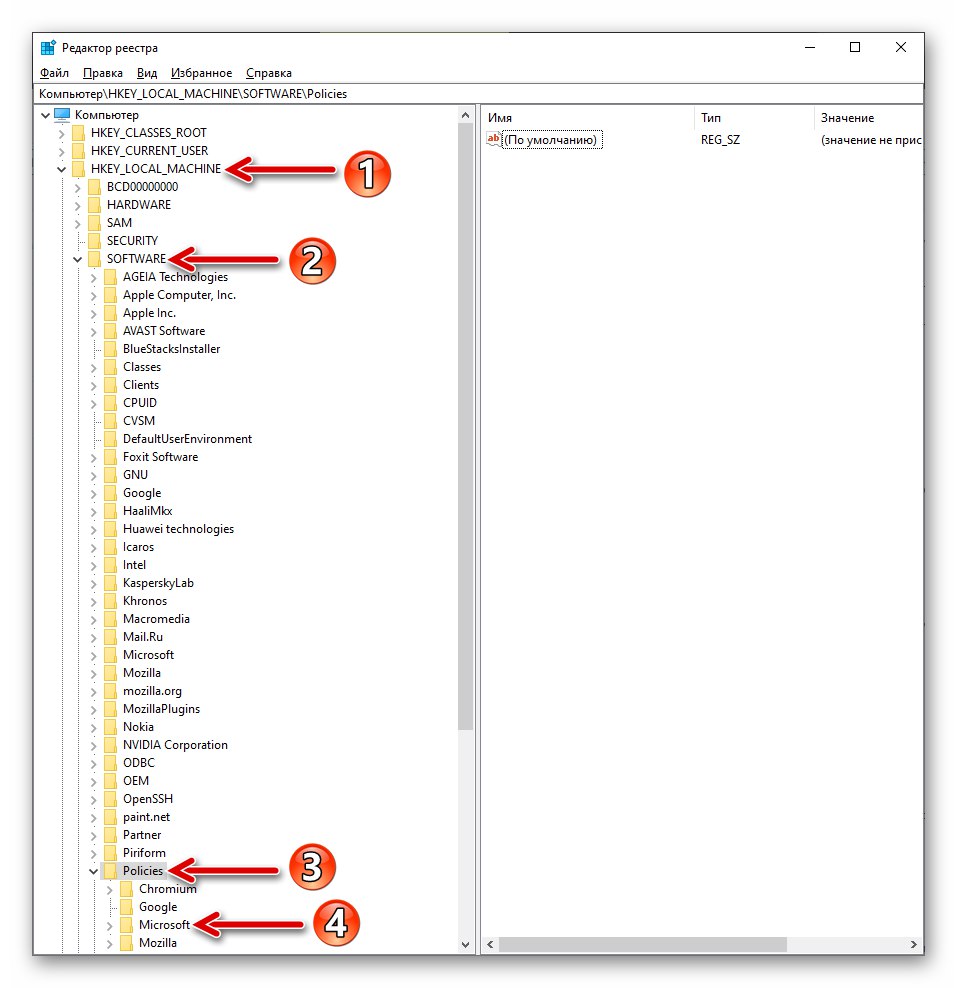
Task: Click the folder icon next to AVAST Software
Action: 111,331
